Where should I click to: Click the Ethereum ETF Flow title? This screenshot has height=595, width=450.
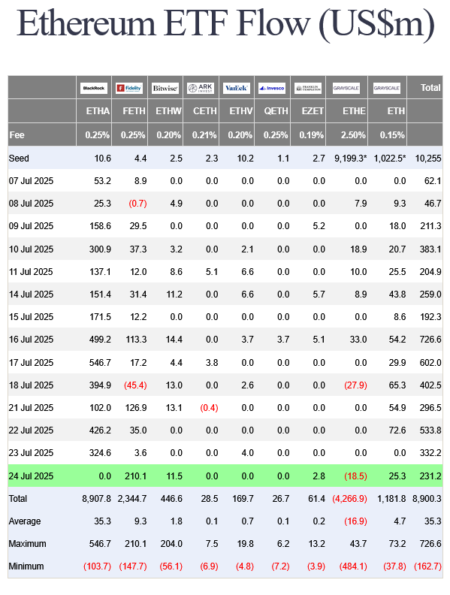225,24
